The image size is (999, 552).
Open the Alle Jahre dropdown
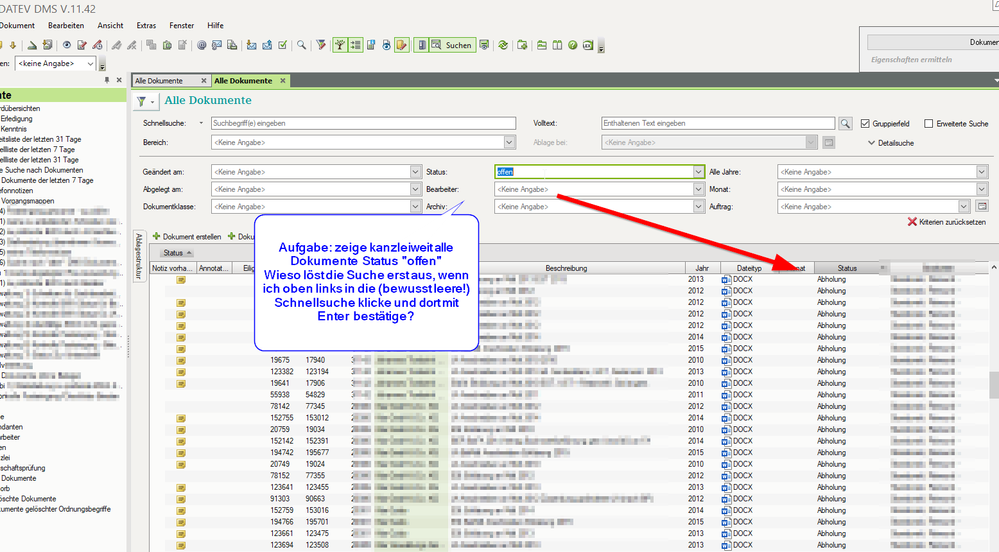point(981,172)
